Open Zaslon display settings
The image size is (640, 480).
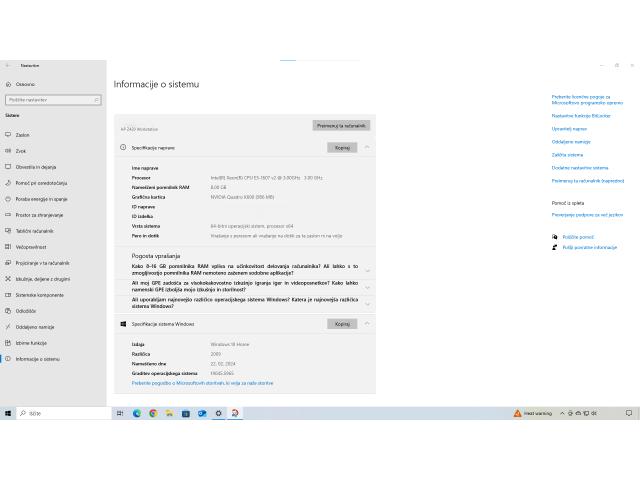click(x=22, y=135)
